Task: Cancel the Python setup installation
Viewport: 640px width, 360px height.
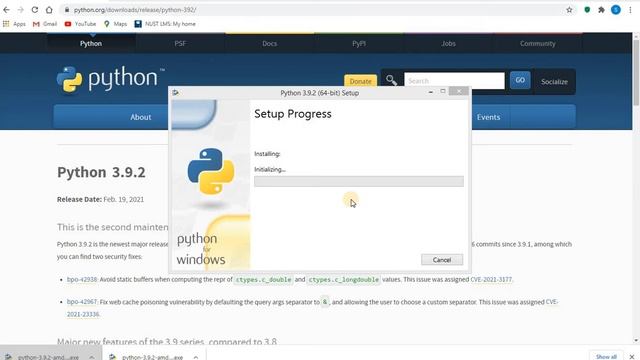Action: coord(442,260)
